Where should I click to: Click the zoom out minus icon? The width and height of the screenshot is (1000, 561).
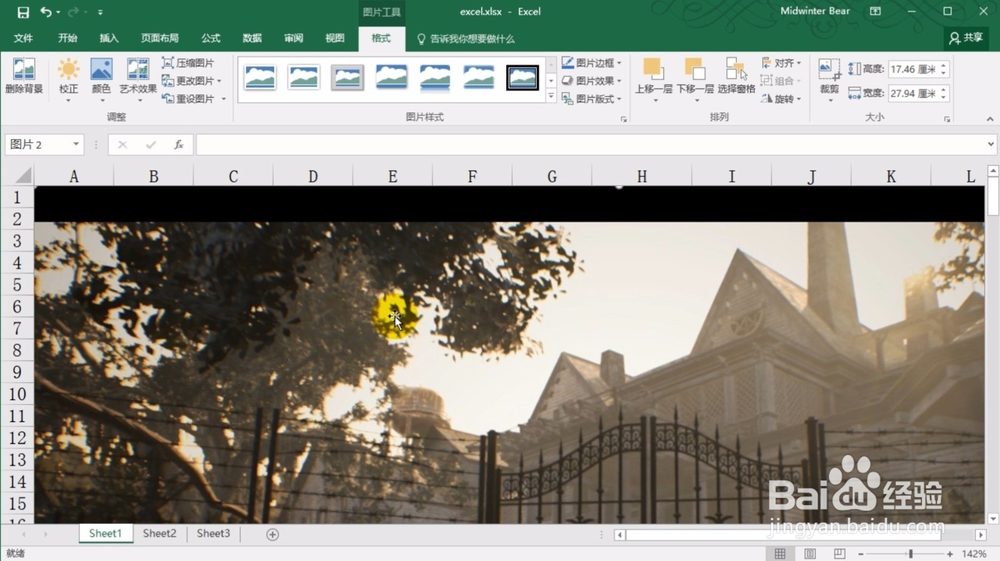[860, 554]
